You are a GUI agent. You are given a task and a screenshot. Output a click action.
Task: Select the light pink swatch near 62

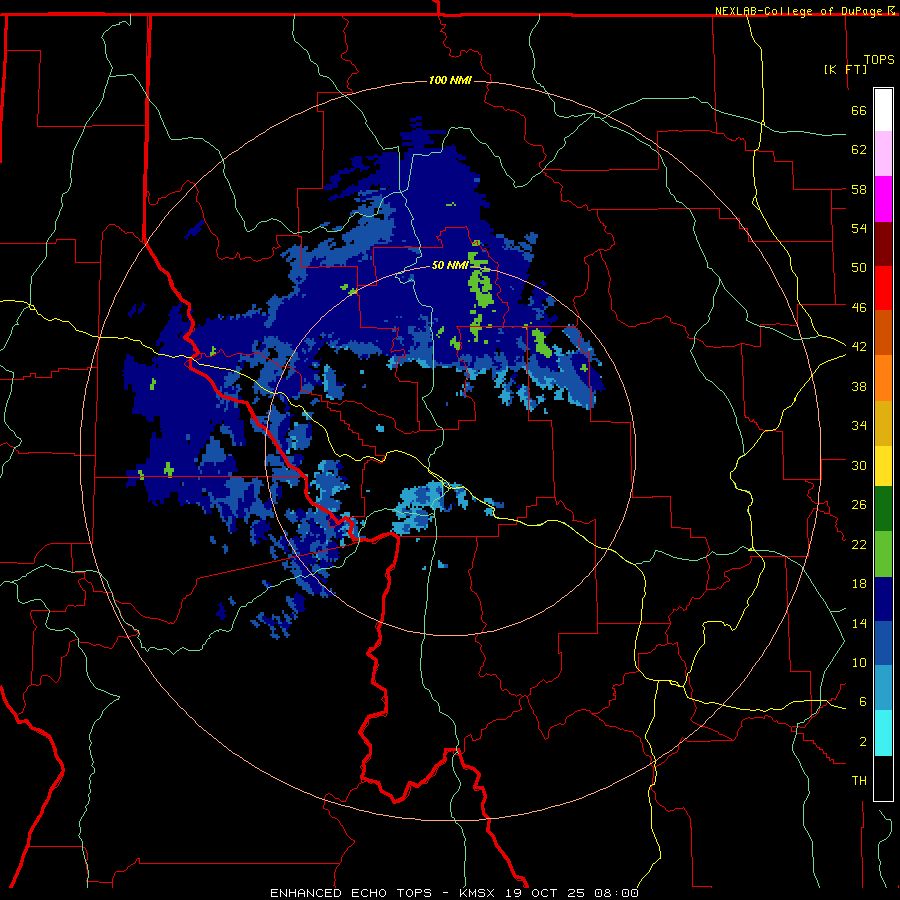(883, 153)
